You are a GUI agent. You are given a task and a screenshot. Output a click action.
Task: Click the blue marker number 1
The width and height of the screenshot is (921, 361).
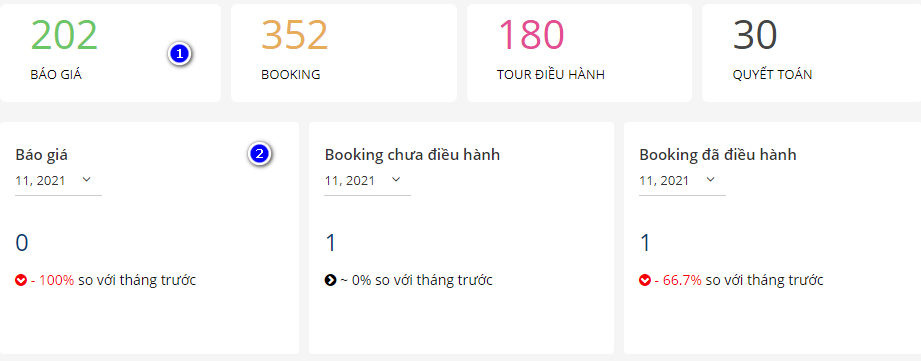point(180,55)
